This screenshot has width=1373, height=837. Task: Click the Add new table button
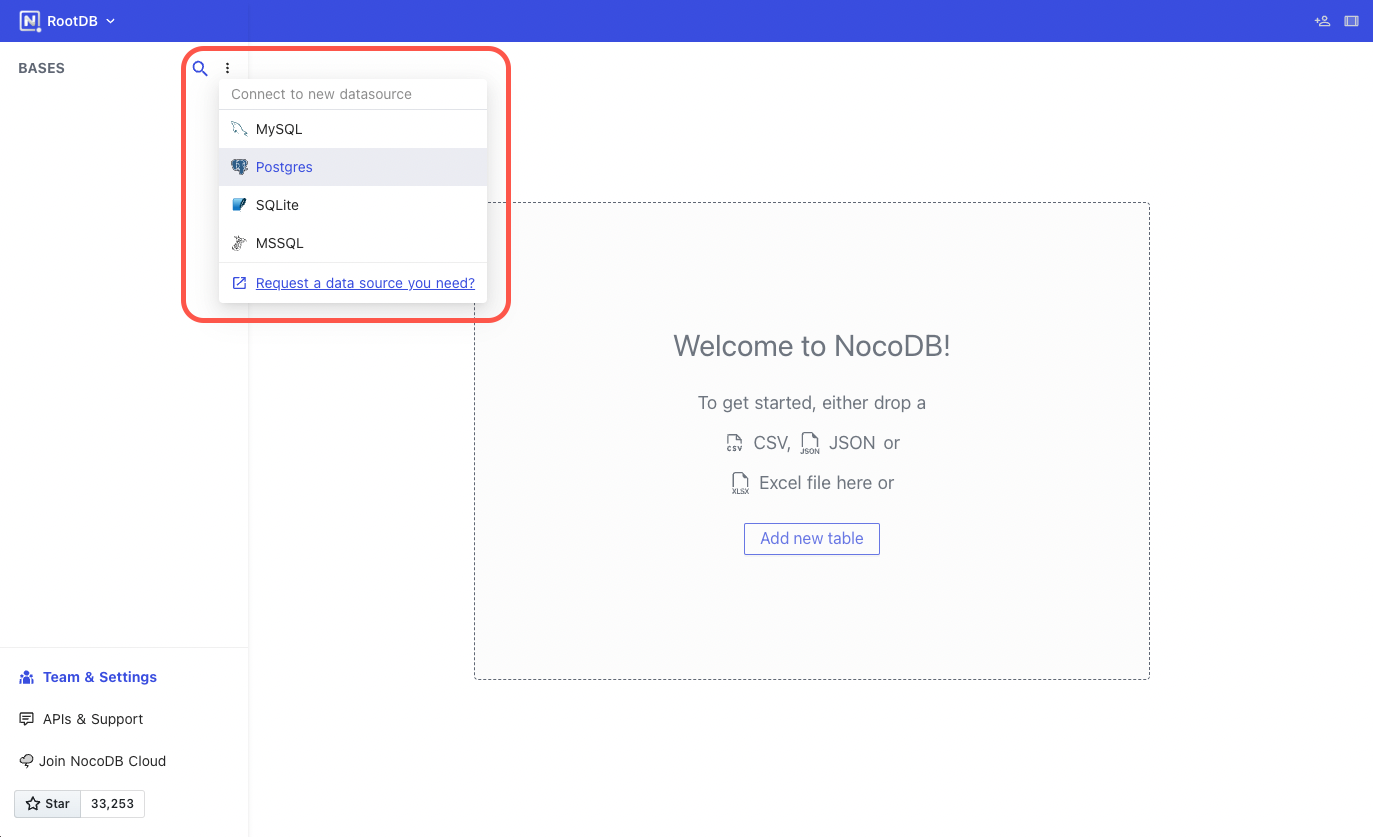pos(812,538)
